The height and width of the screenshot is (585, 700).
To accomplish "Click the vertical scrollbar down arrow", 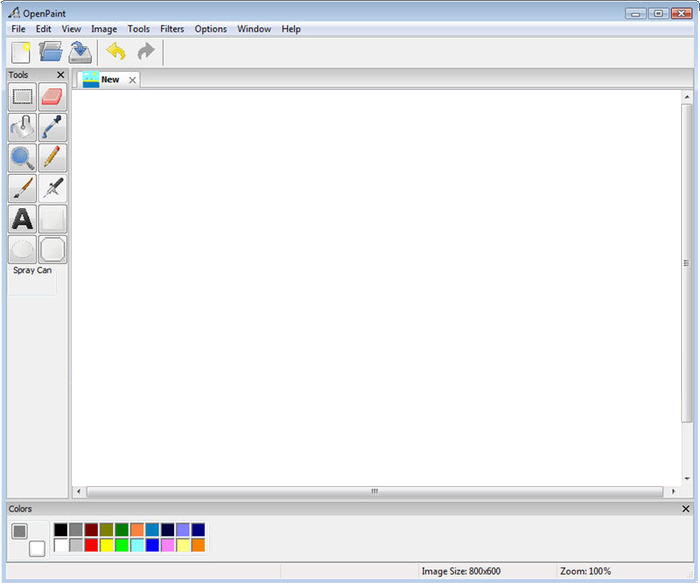I will point(687,479).
